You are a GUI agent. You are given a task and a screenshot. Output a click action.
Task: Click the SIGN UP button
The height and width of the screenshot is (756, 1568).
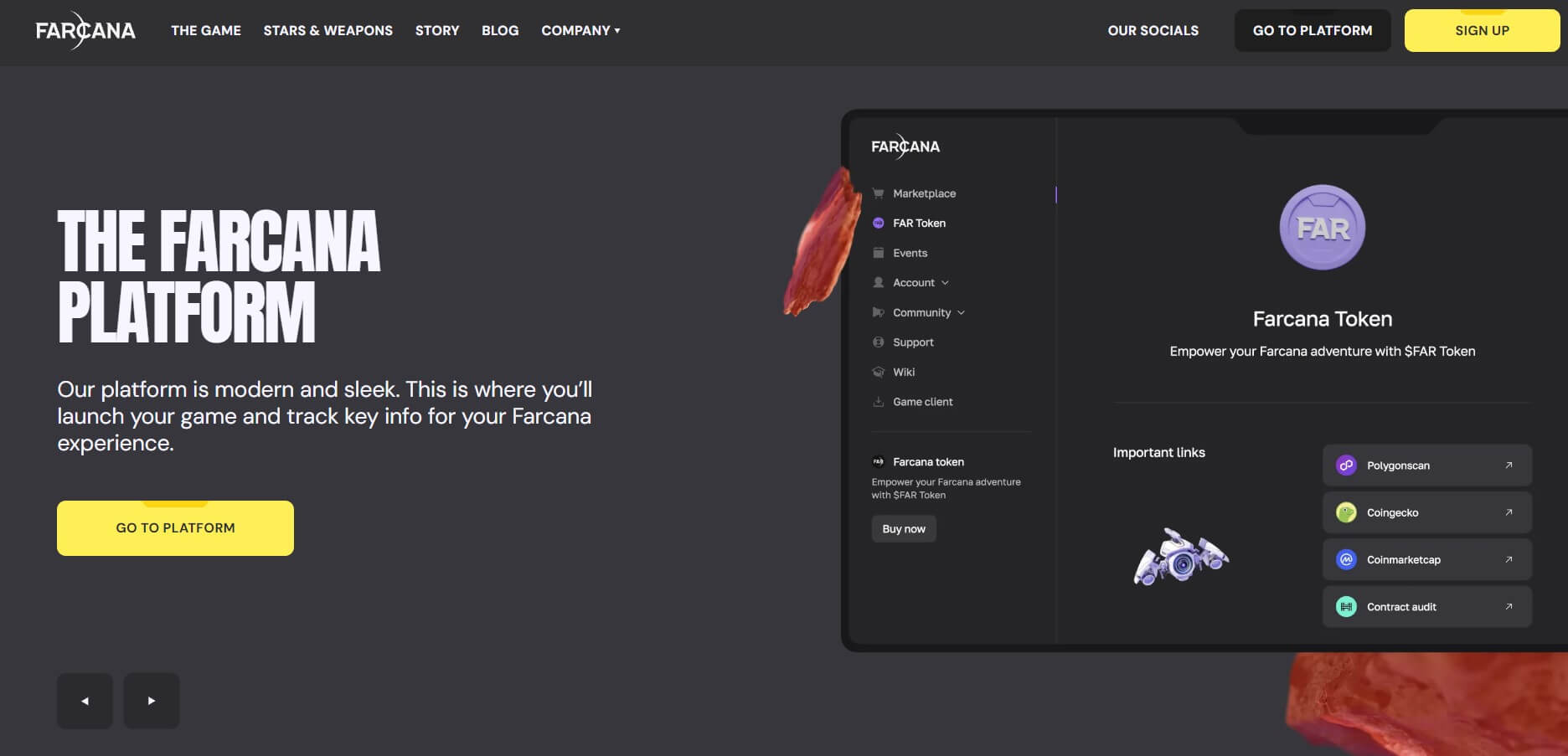coord(1482,30)
